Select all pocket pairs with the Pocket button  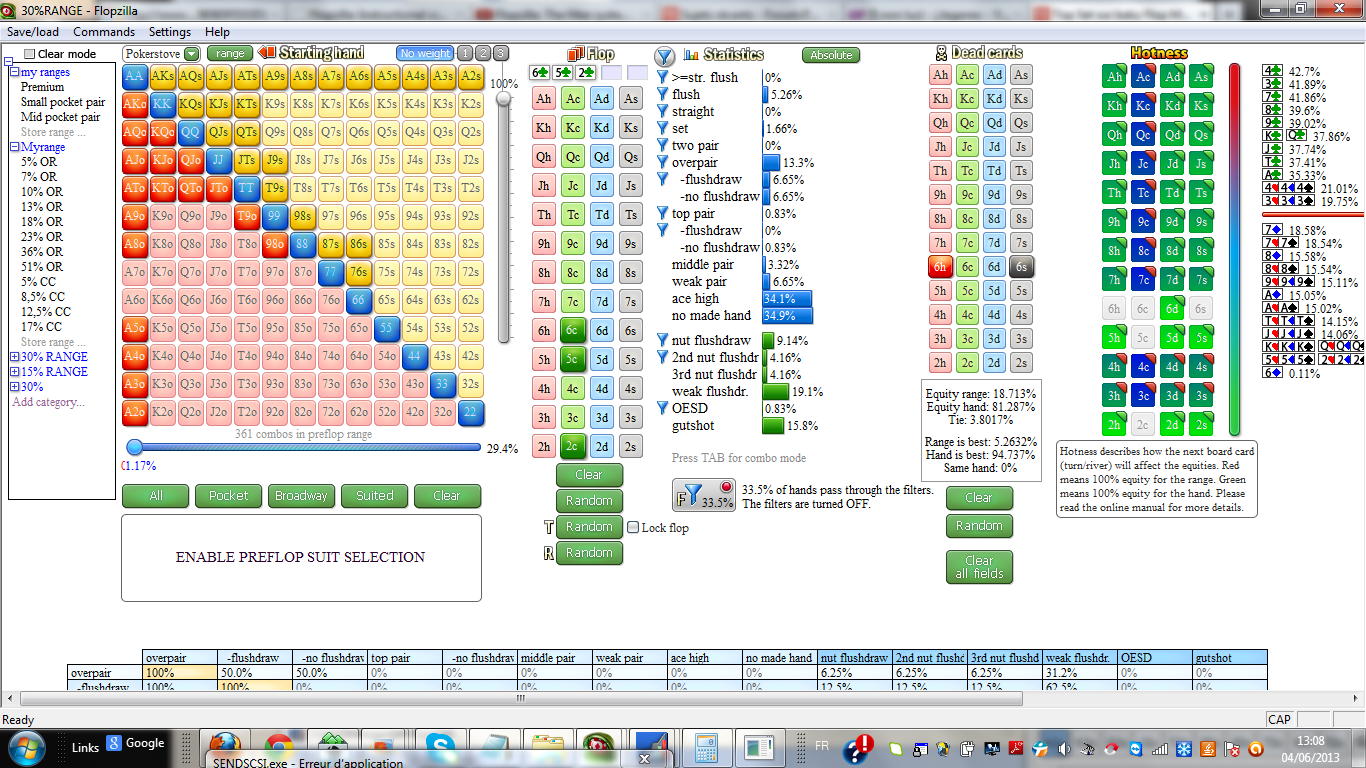pos(229,495)
